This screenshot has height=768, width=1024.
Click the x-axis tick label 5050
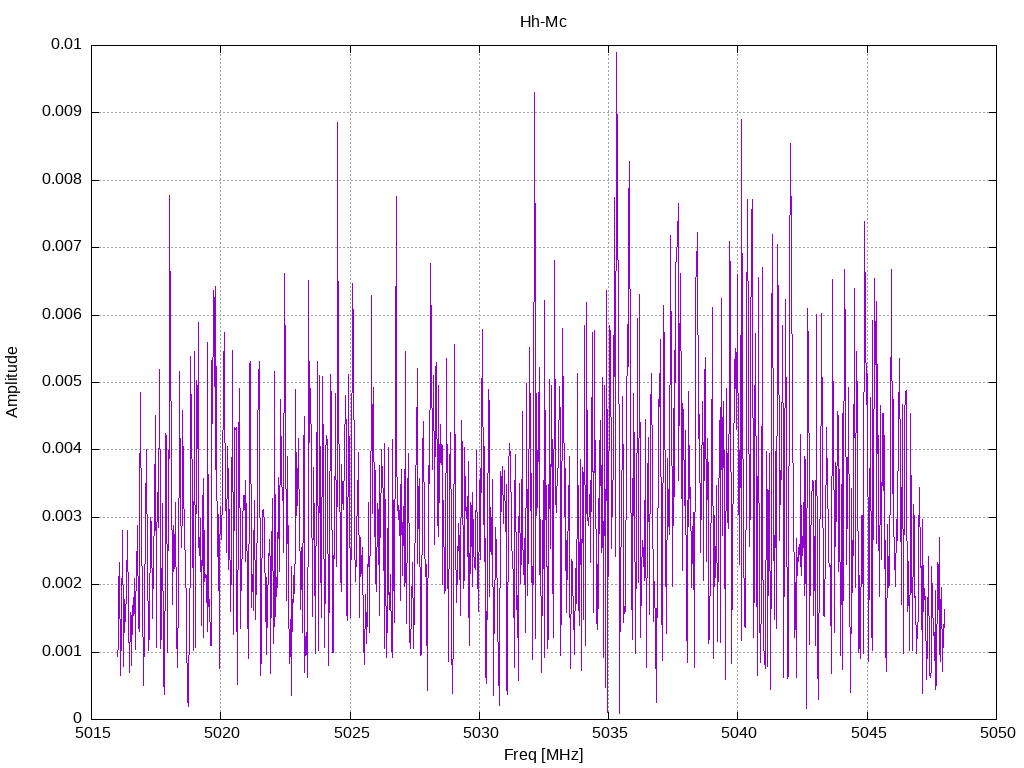998,733
